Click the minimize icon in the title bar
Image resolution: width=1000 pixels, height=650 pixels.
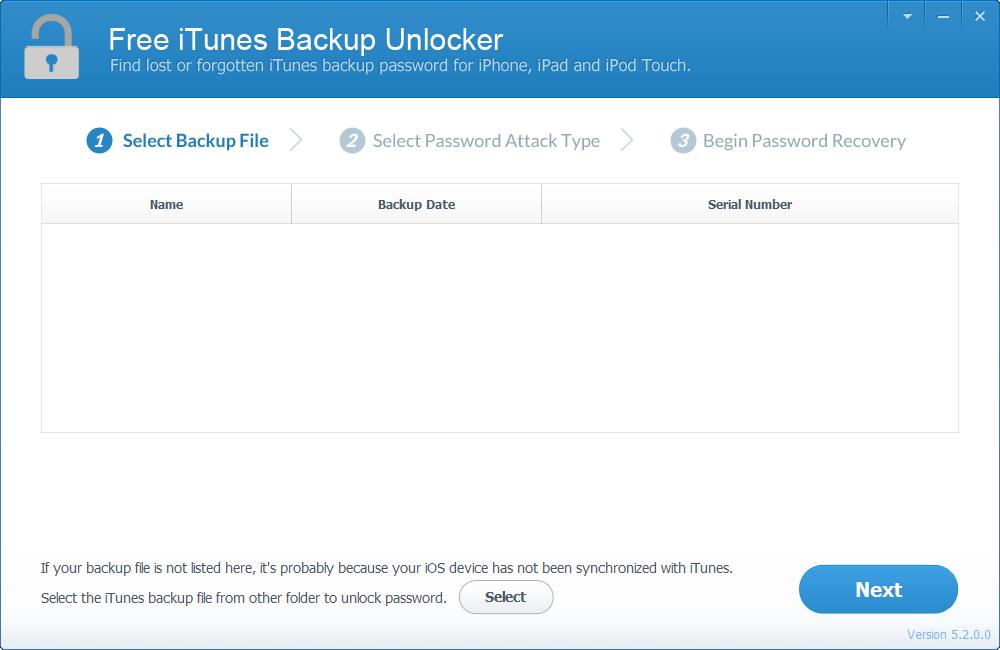point(941,15)
